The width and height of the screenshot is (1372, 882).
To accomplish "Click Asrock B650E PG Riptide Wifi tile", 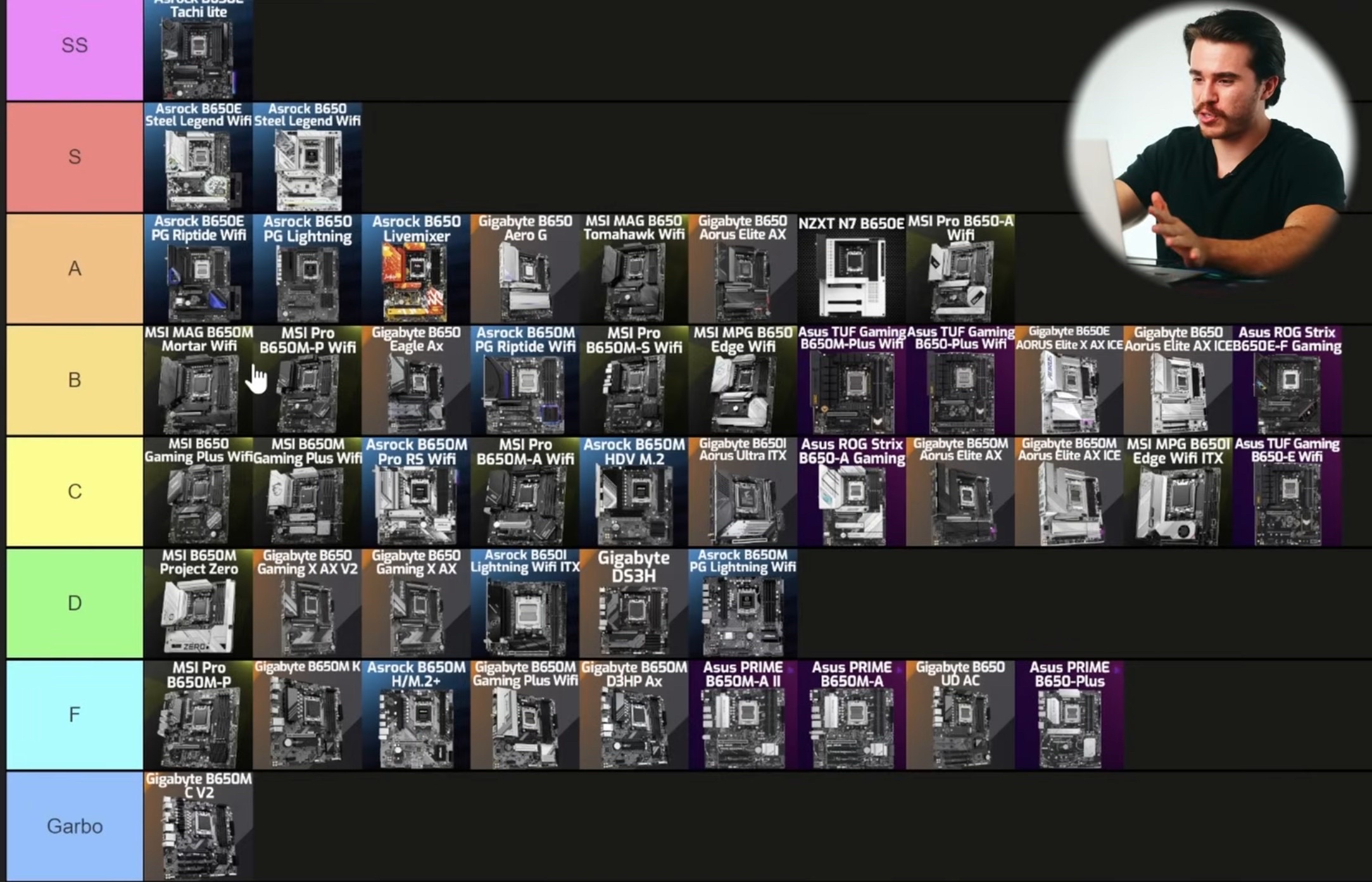I will pos(198,268).
